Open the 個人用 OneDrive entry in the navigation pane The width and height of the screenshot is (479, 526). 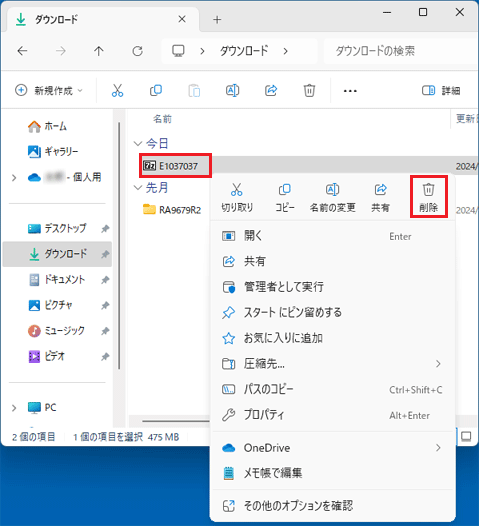click(x=64, y=177)
